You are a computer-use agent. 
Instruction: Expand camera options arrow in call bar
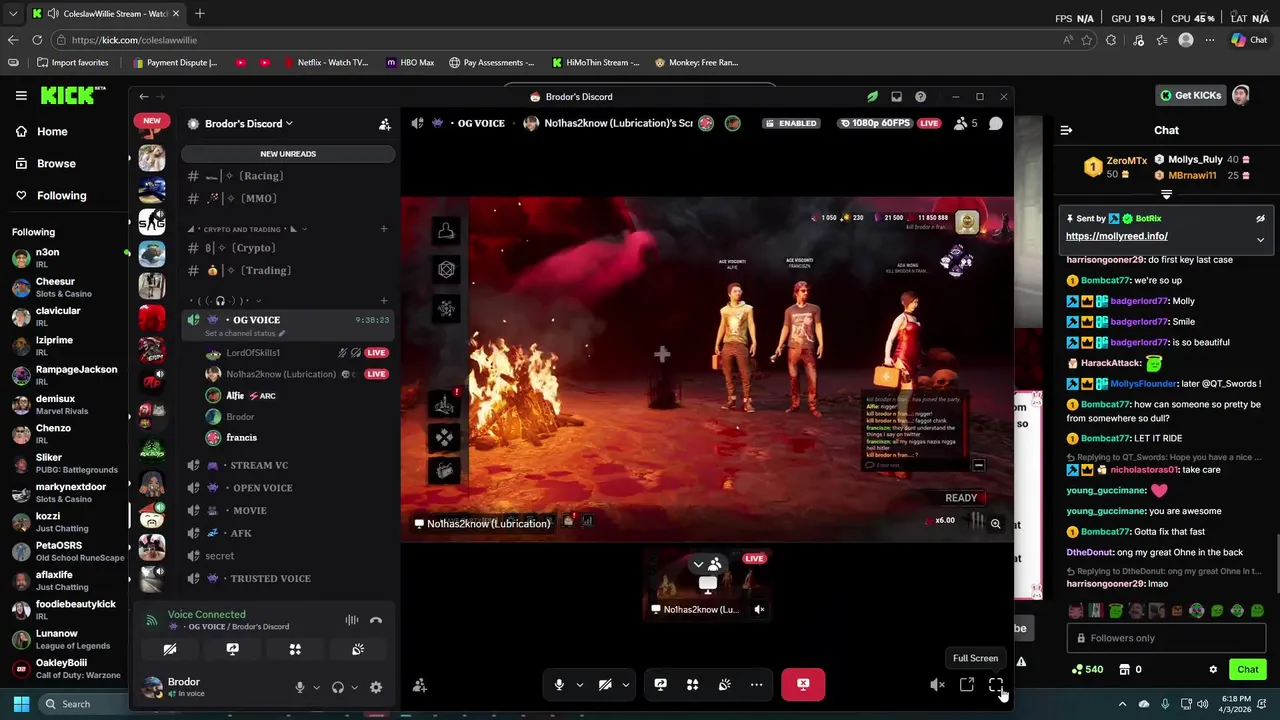625,685
